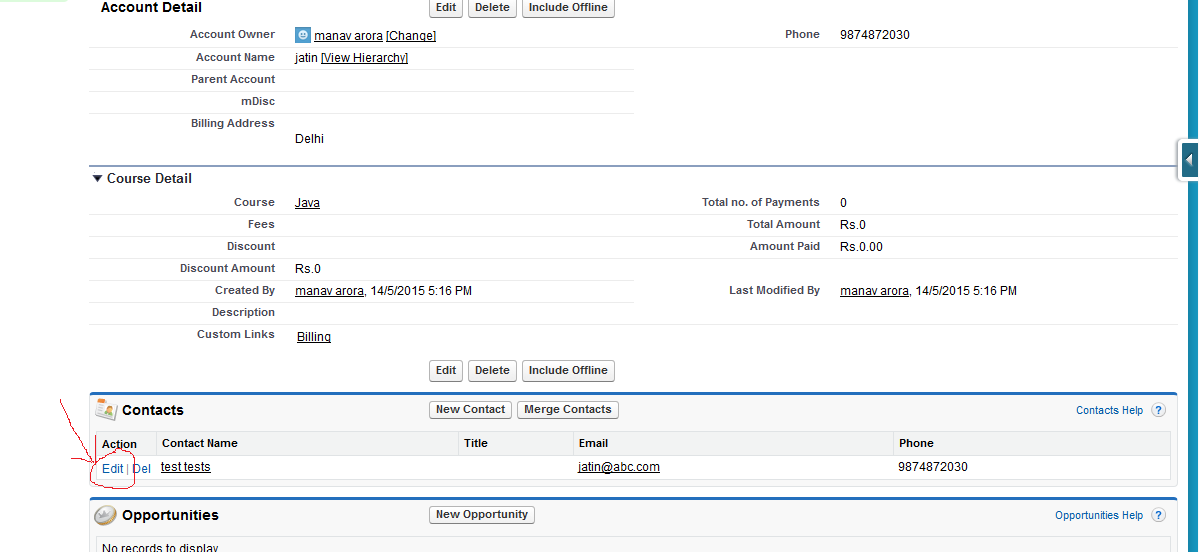
Task: Click Del link for test tests contact
Action: (x=141, y=469)
